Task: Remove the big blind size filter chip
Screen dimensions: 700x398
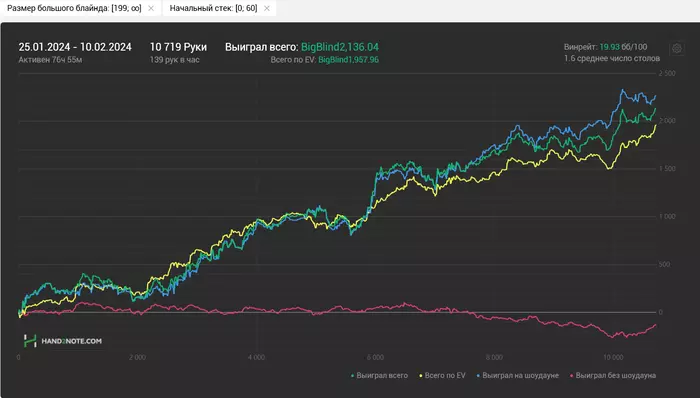Action: click(x=151, y=8)
